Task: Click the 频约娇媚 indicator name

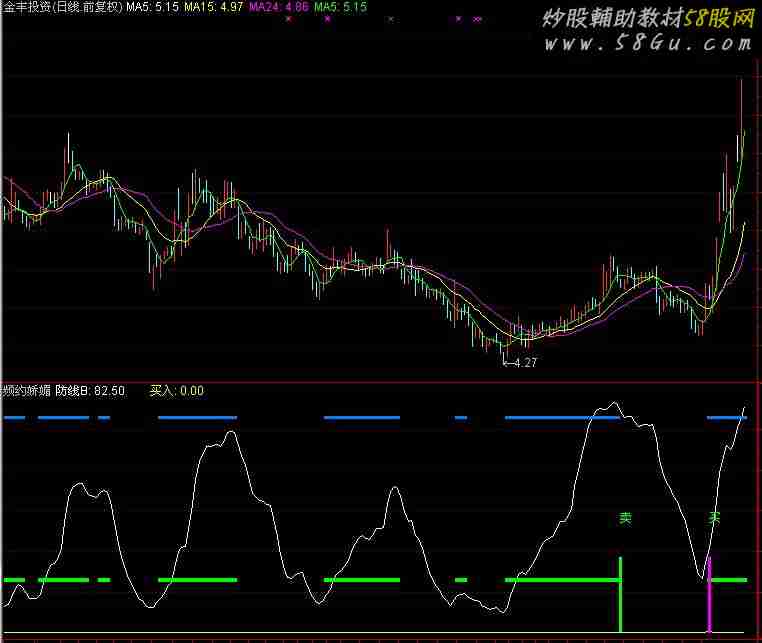Action: (x=25, y=391)
